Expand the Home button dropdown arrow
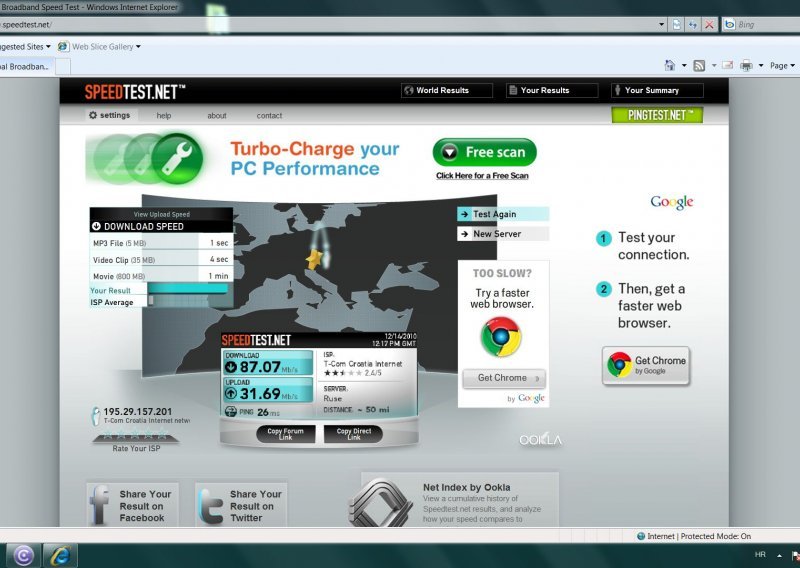800x568 pixels. coord(684,65)
